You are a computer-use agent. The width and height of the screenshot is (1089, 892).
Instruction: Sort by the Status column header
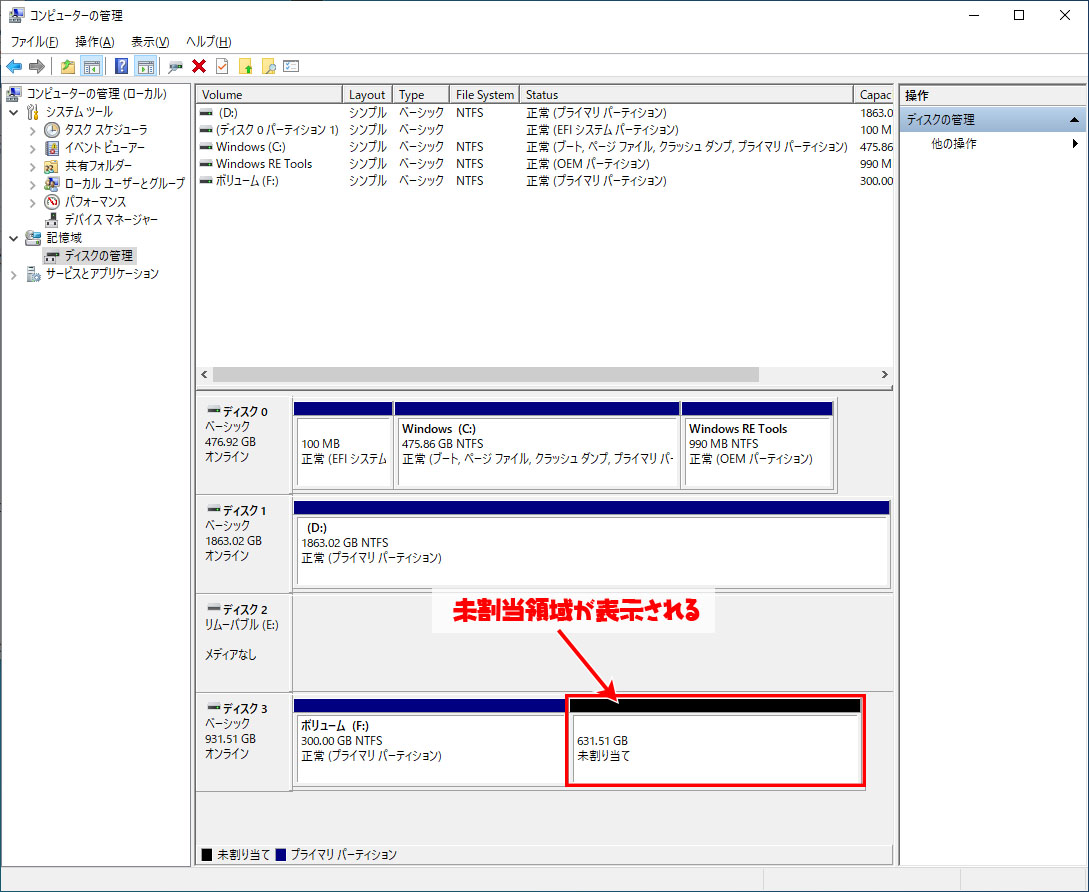coord(686,94)
